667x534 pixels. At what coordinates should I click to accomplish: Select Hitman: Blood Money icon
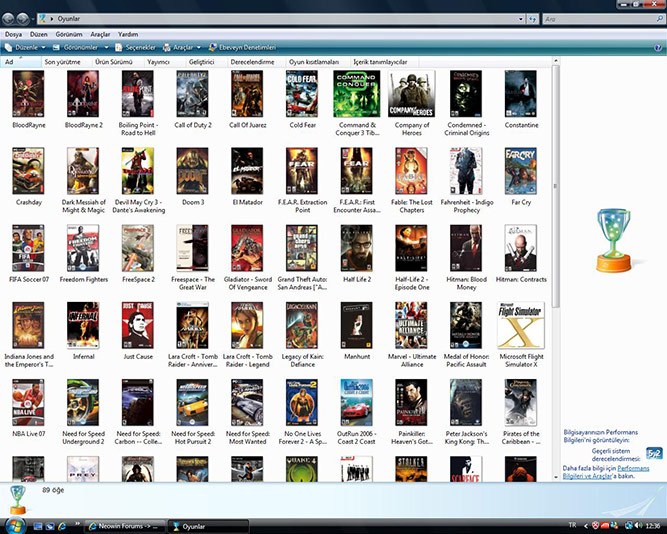pos(466,248)
